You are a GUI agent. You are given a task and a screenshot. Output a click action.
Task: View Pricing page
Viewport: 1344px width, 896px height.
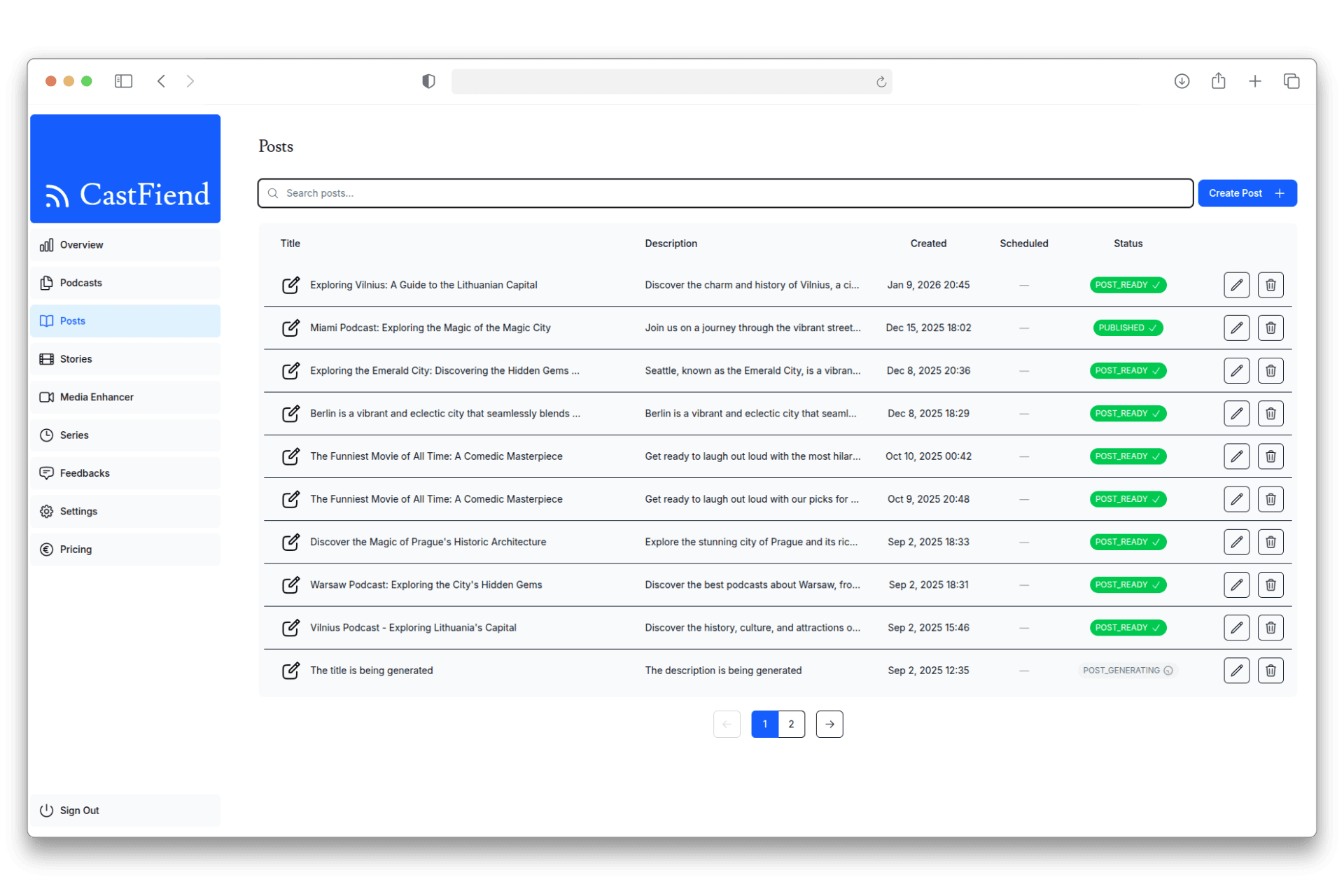[125, 549]
